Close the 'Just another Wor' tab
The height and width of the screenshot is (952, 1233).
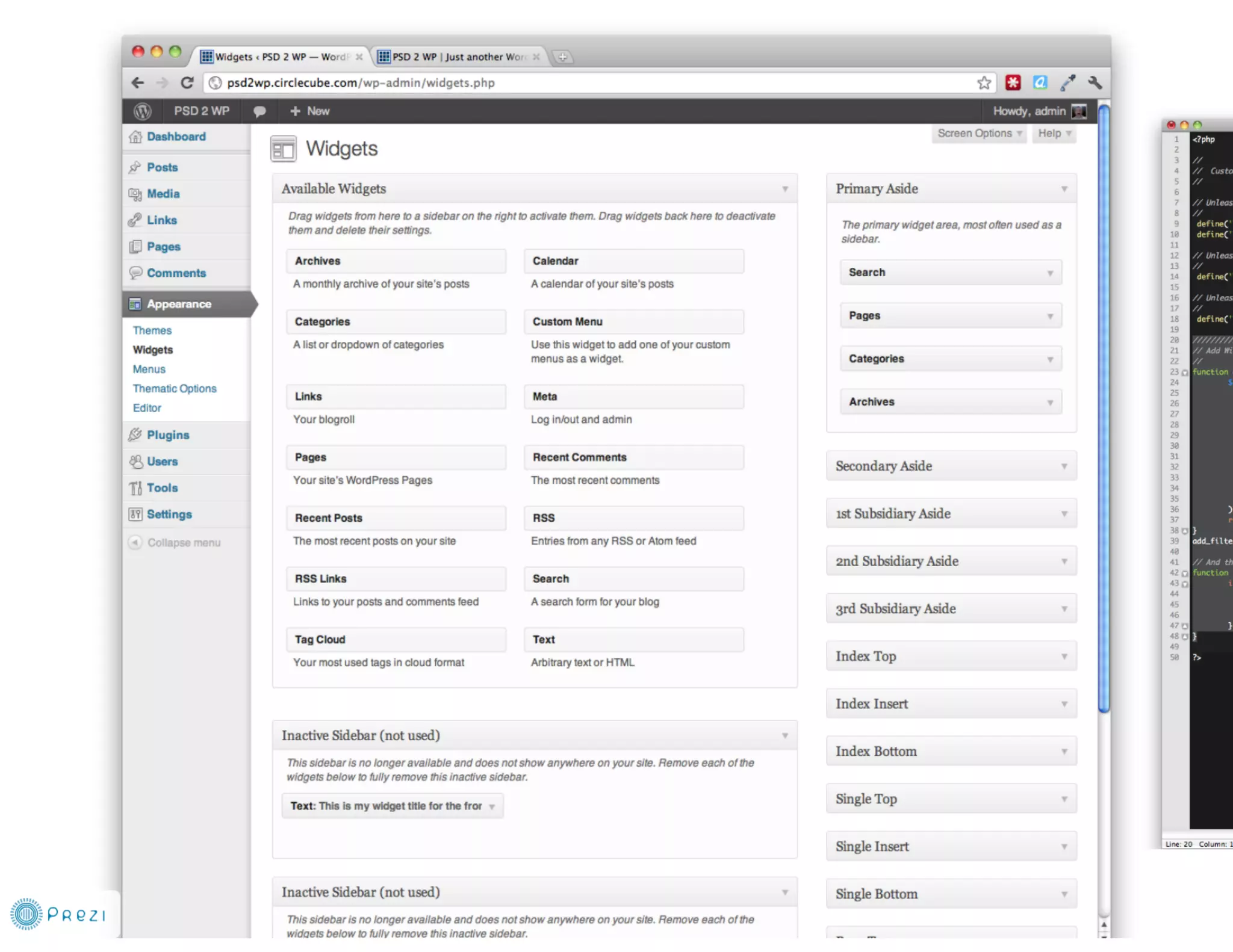pos(536,57)
